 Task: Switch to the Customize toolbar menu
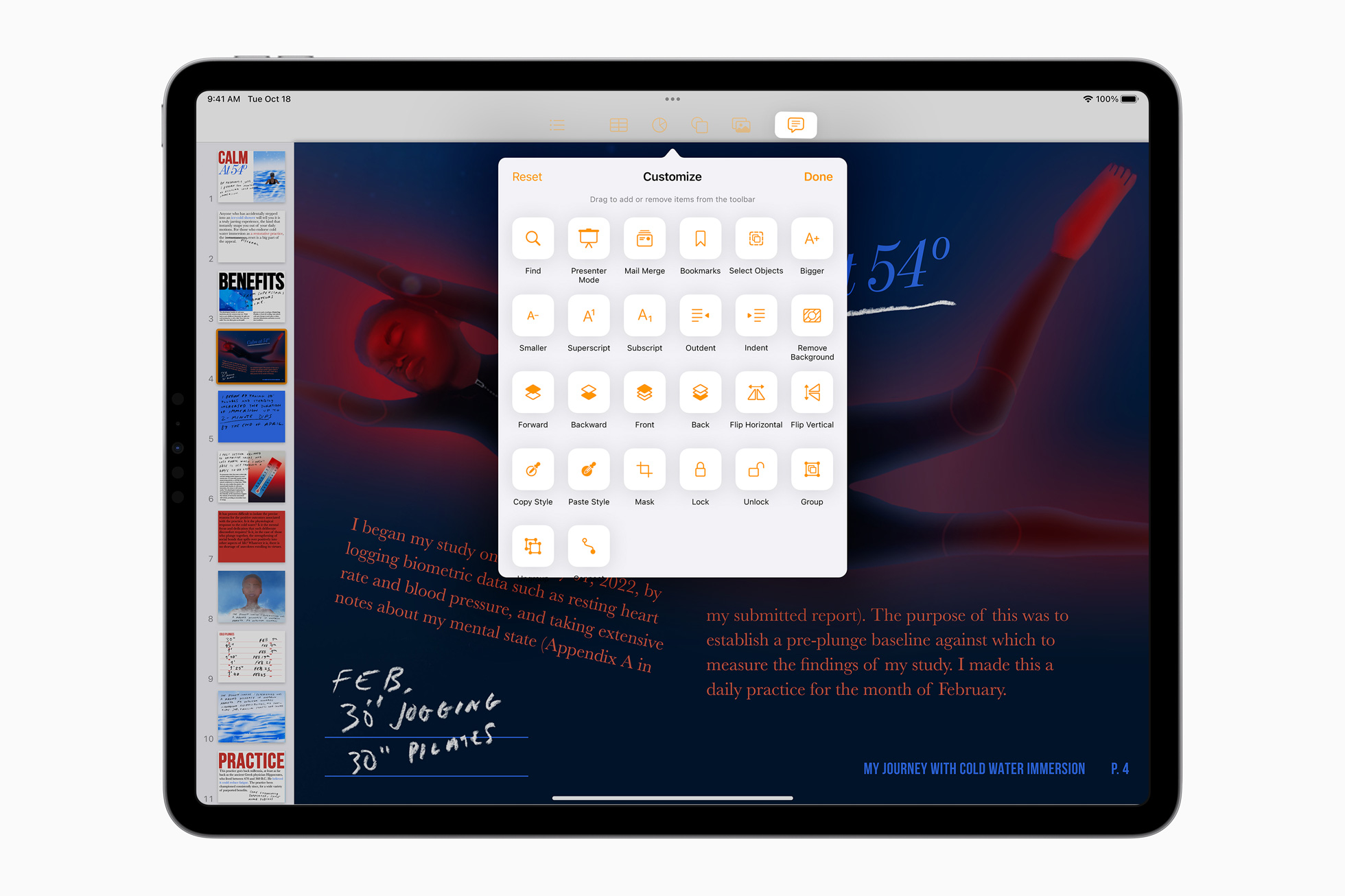point(672,177)
